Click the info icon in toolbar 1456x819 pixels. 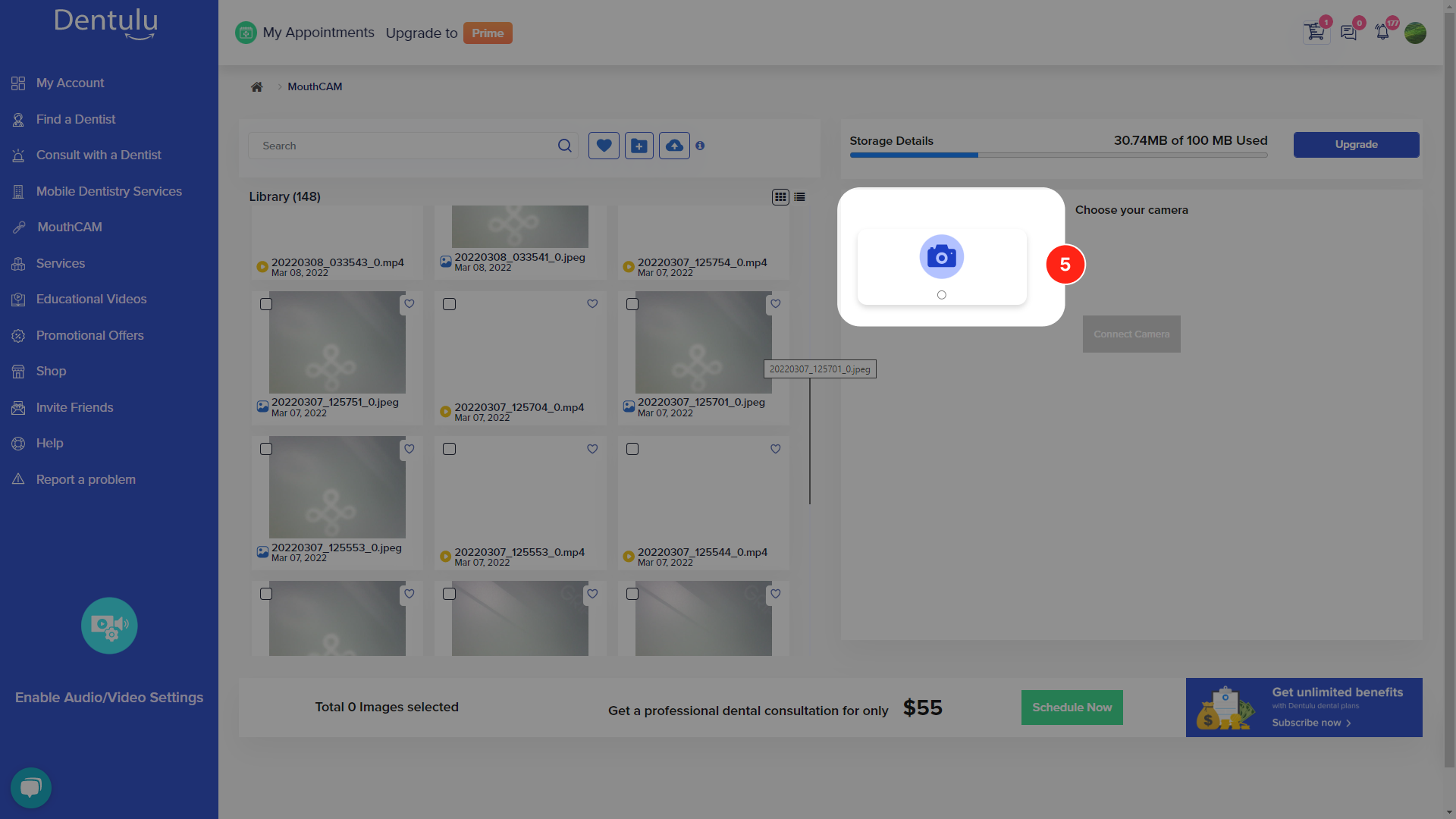tap(700, 145)
